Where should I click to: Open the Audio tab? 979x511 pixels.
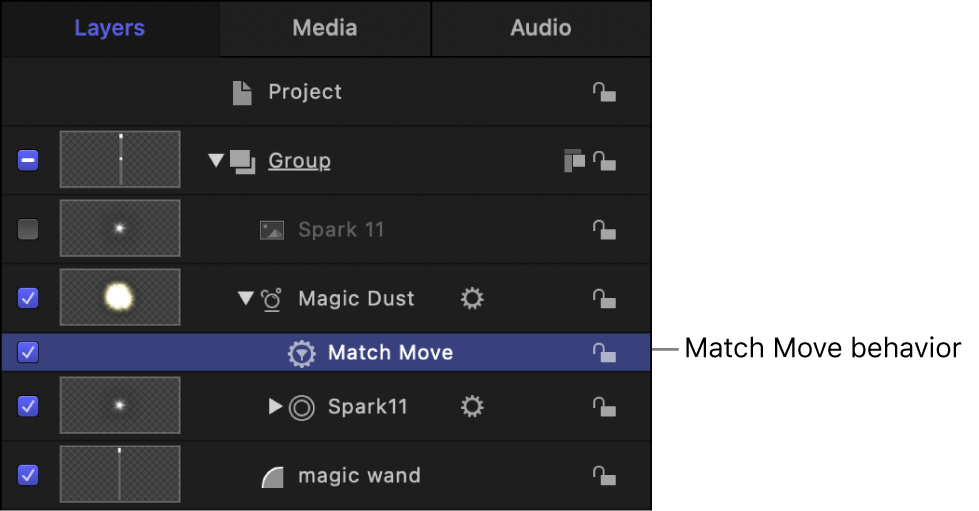point(541,28)
